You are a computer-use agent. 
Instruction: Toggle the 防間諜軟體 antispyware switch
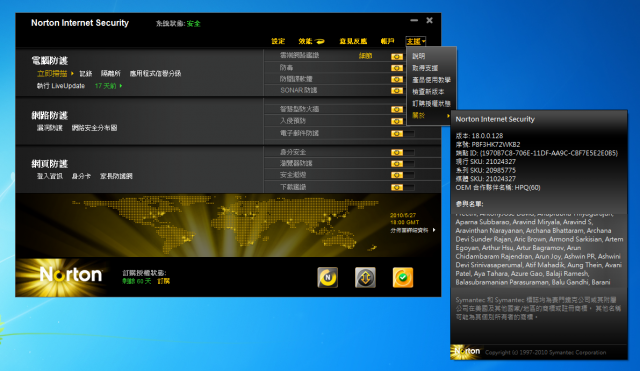(397, 79)
